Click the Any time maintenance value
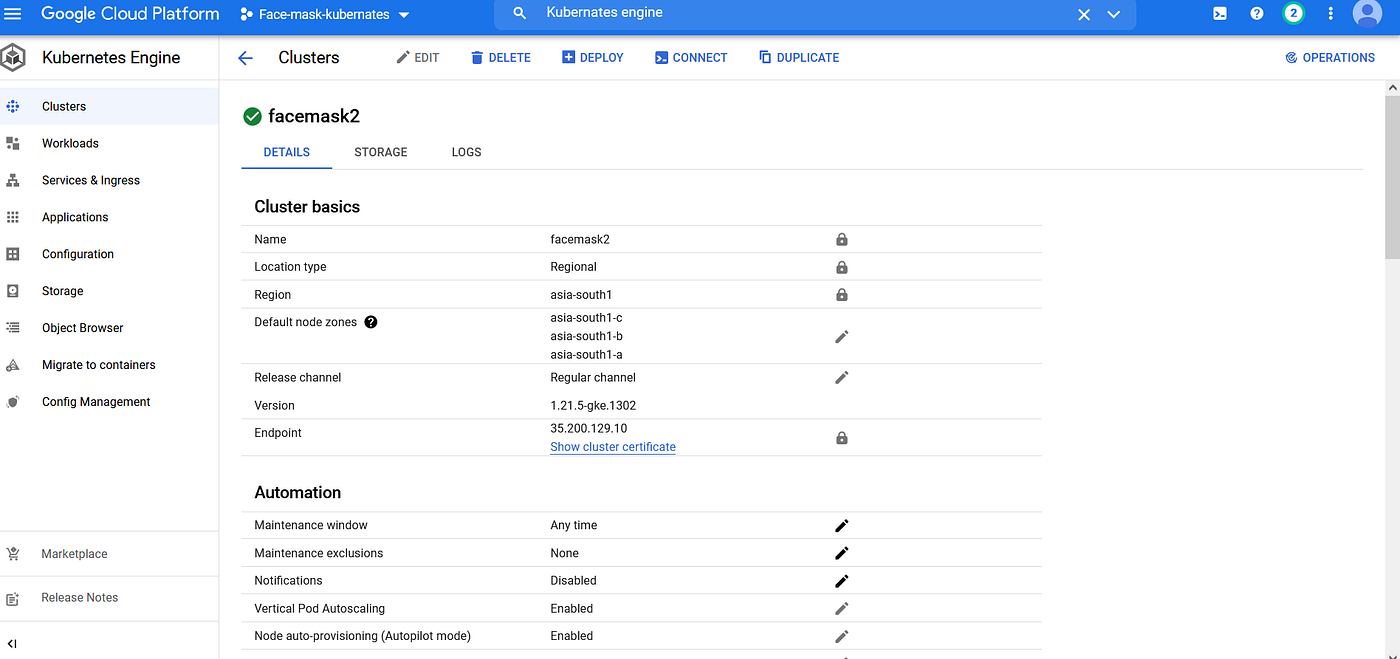This screenshot has height=659, width=1400. (573, 525)
